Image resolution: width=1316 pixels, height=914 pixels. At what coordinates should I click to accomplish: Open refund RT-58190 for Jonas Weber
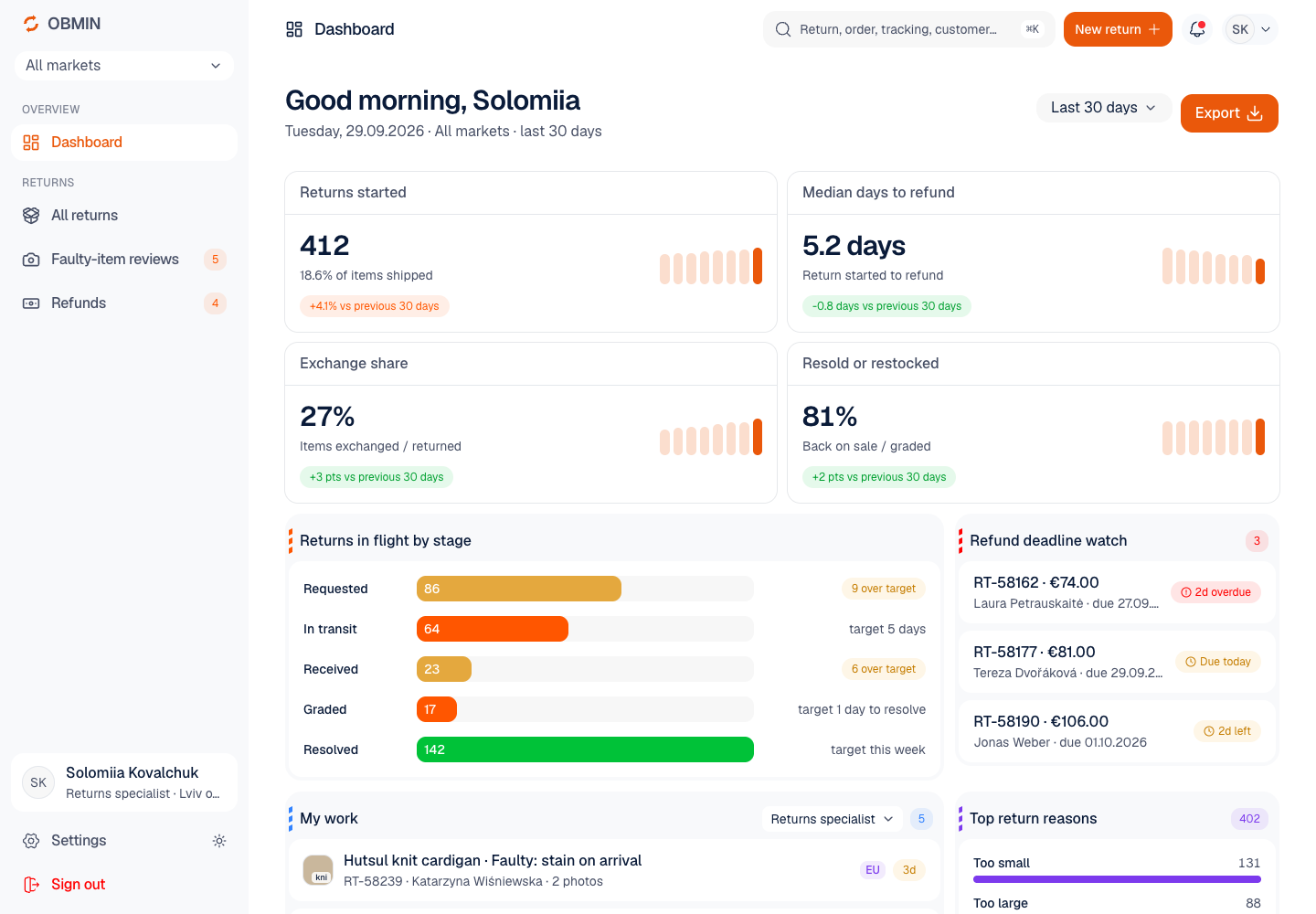[1117, 731]
